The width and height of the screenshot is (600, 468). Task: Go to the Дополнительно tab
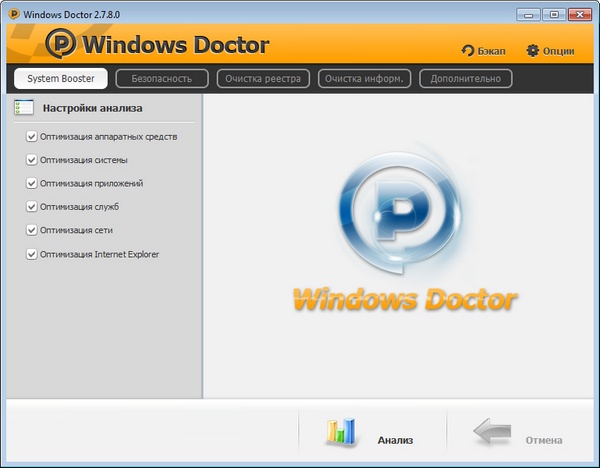[467, 78]
